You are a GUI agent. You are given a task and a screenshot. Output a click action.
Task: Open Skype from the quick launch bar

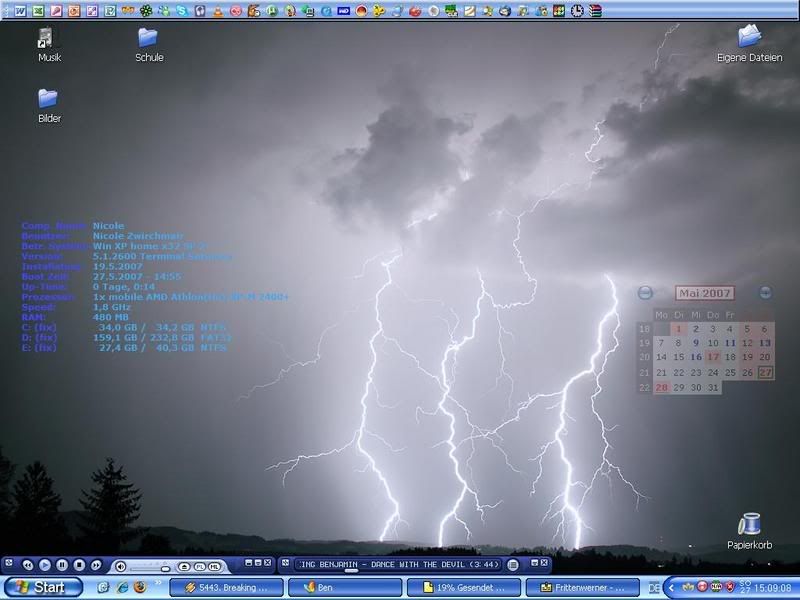click(181, 11)
